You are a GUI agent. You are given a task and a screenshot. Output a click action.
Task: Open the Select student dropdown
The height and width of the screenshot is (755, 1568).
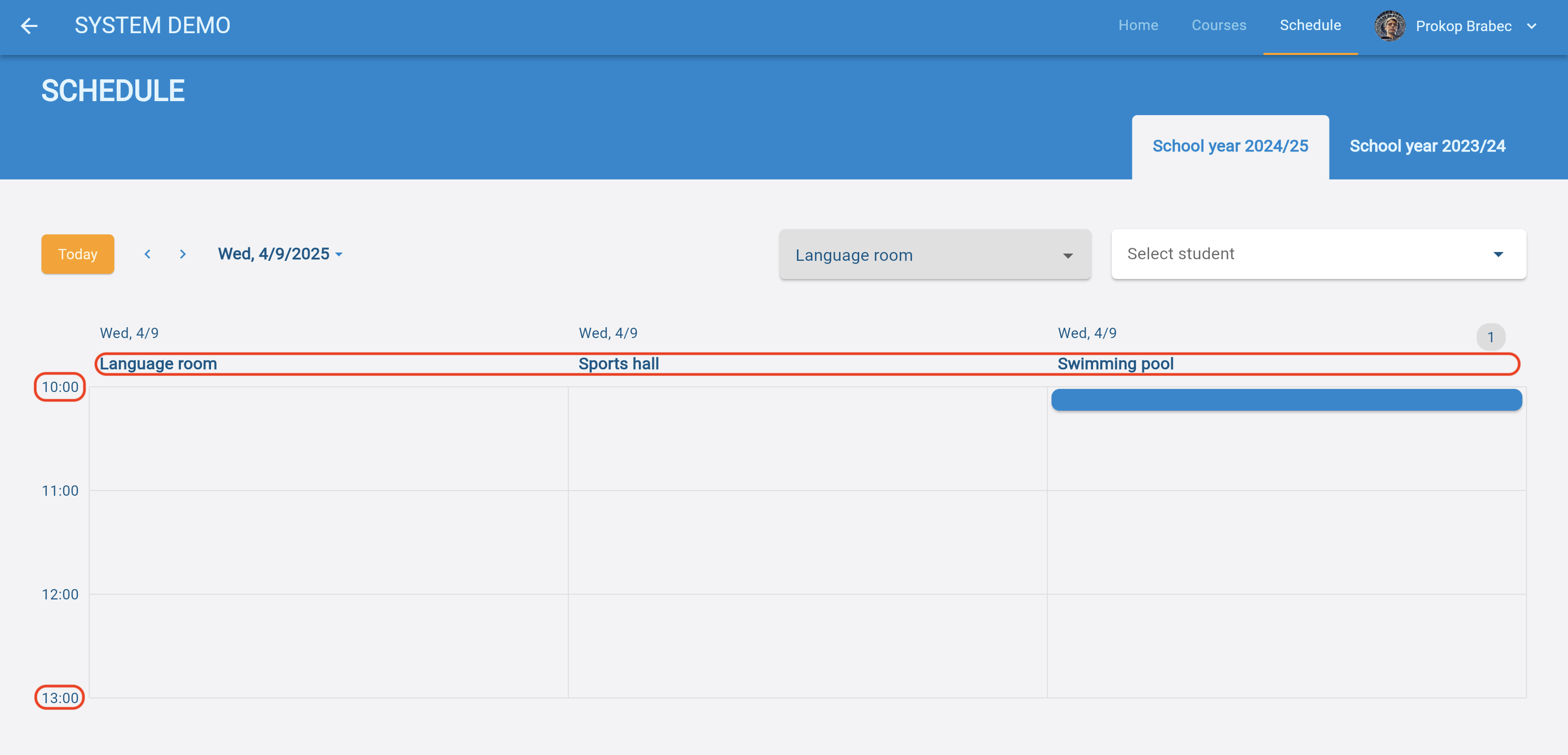click(1318, 254)
